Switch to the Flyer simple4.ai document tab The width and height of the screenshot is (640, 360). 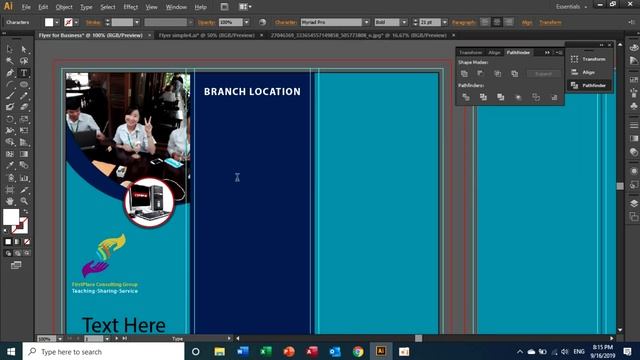coord(207,36)
